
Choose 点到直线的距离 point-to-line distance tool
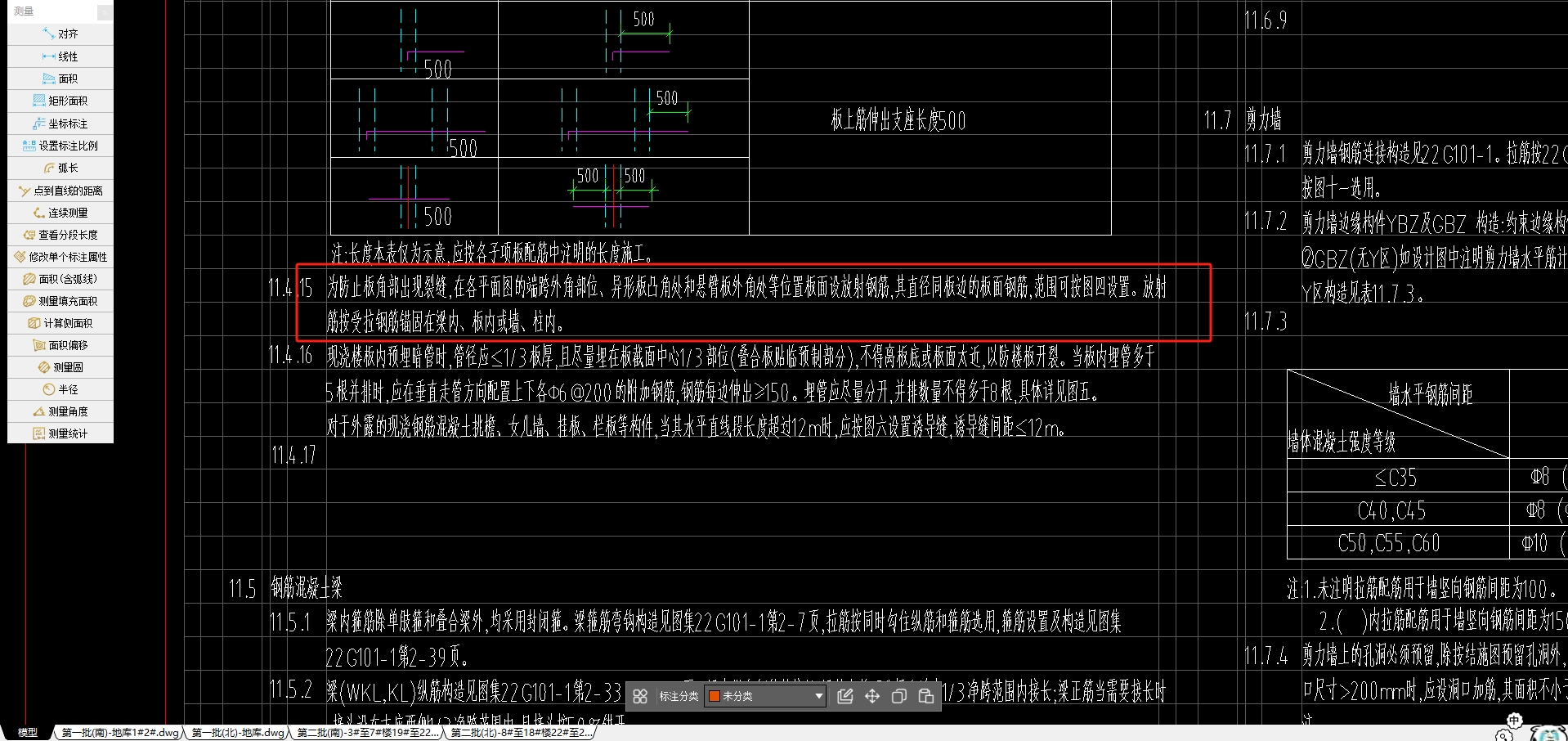pyautogui.click(x=60, y=191)
